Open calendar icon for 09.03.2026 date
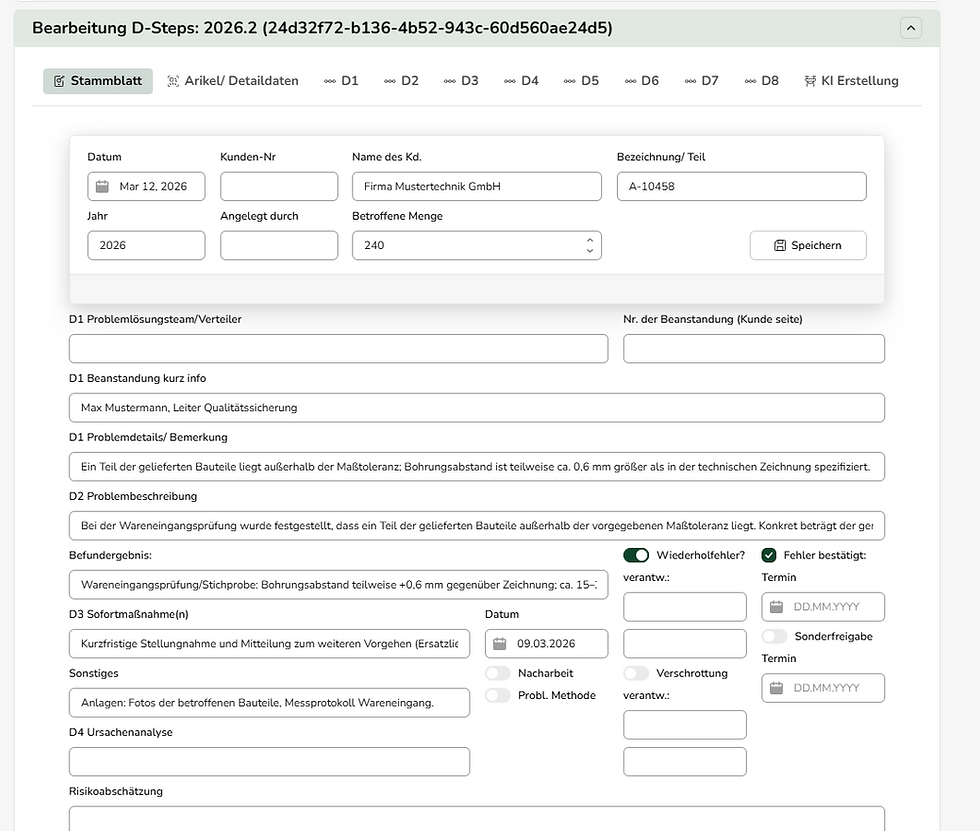Image resolution: width=980 pixels, height=831 pixels. point(500,644)
